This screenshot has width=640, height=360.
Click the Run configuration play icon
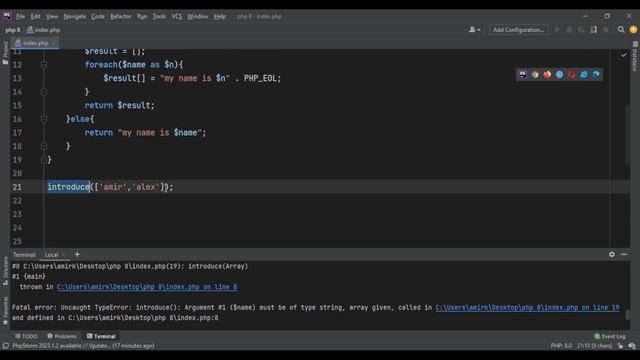coord(557,30)
